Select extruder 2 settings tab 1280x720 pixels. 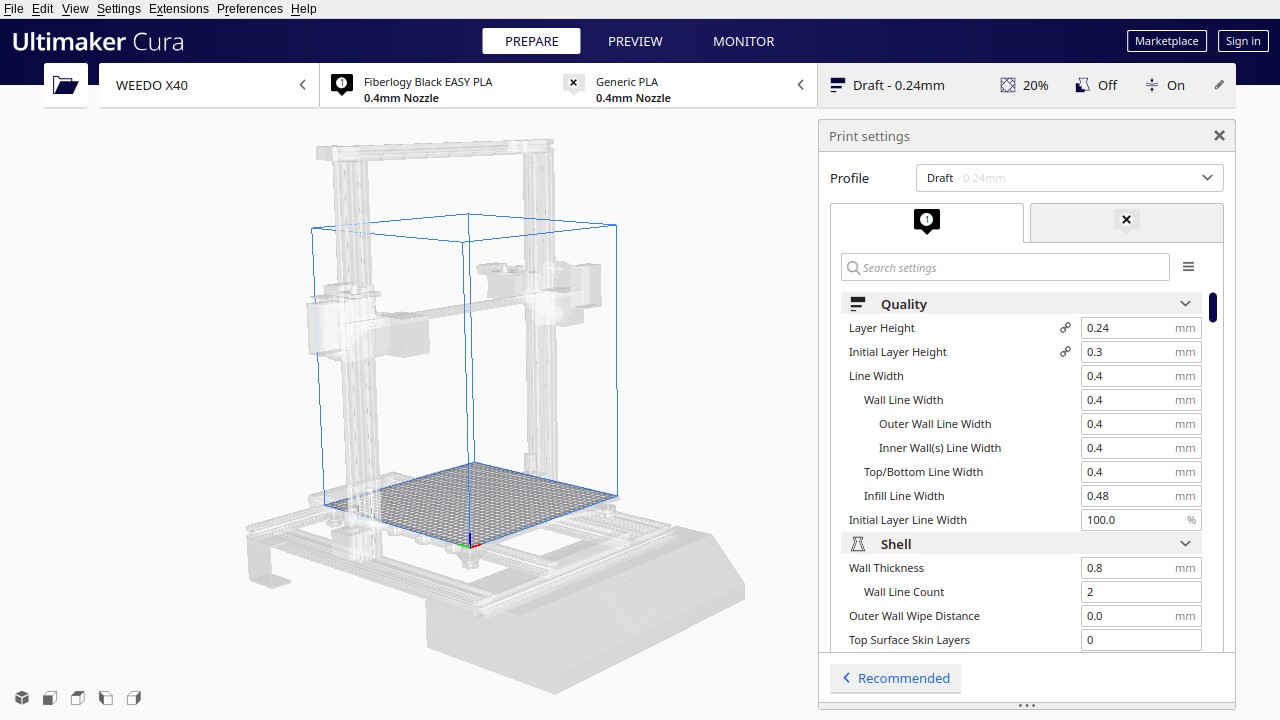pos(1126,222)
